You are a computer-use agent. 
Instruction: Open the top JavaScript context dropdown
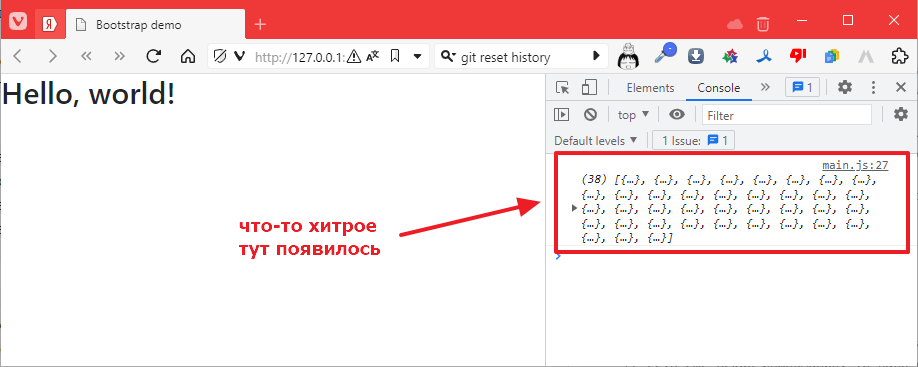[x=634, y=115]
